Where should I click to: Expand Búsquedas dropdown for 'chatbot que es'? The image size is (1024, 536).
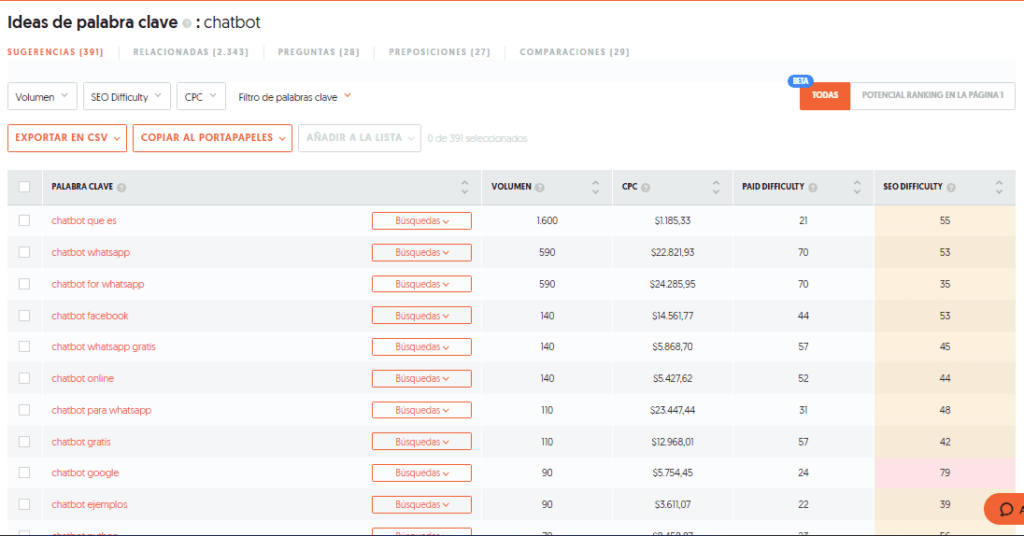(x=422, y=221)
